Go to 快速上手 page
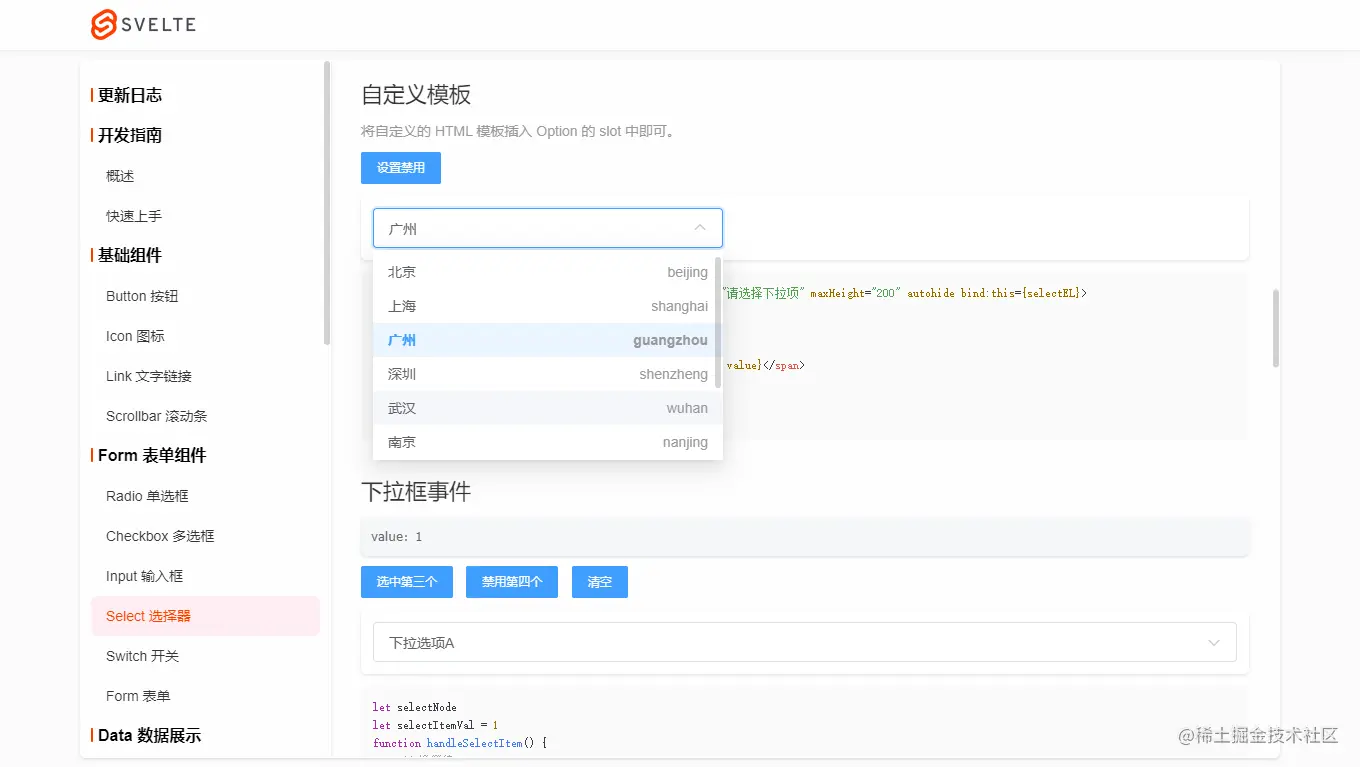This screenshot has height=767, width=1360. [x=134, y=216]
